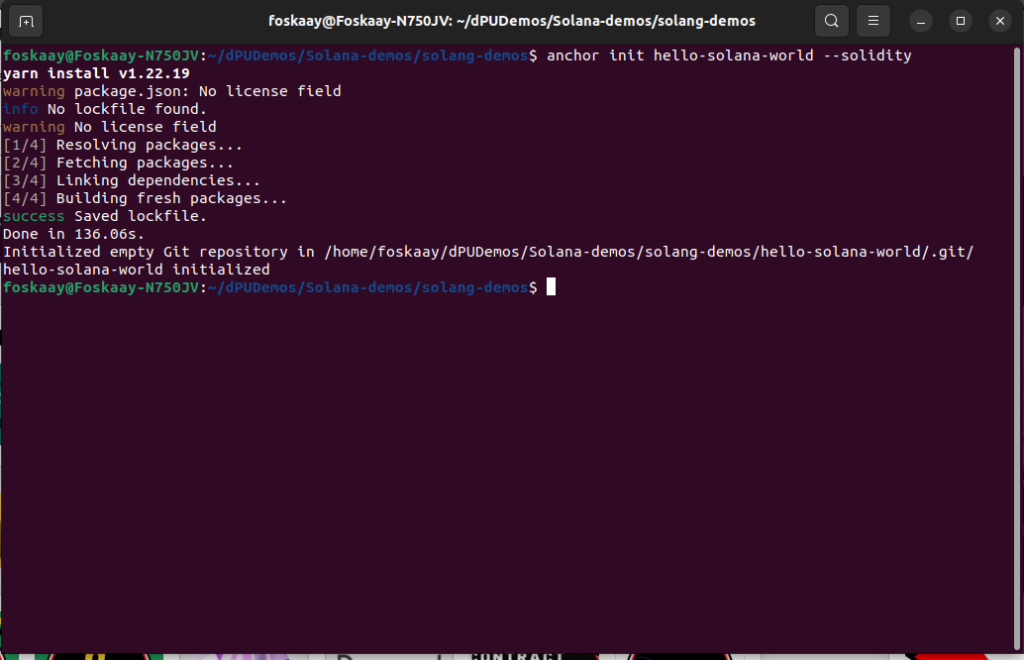The image size is (1024, 660).
Task: Close the terminal window
Action: click(1000, 22)
